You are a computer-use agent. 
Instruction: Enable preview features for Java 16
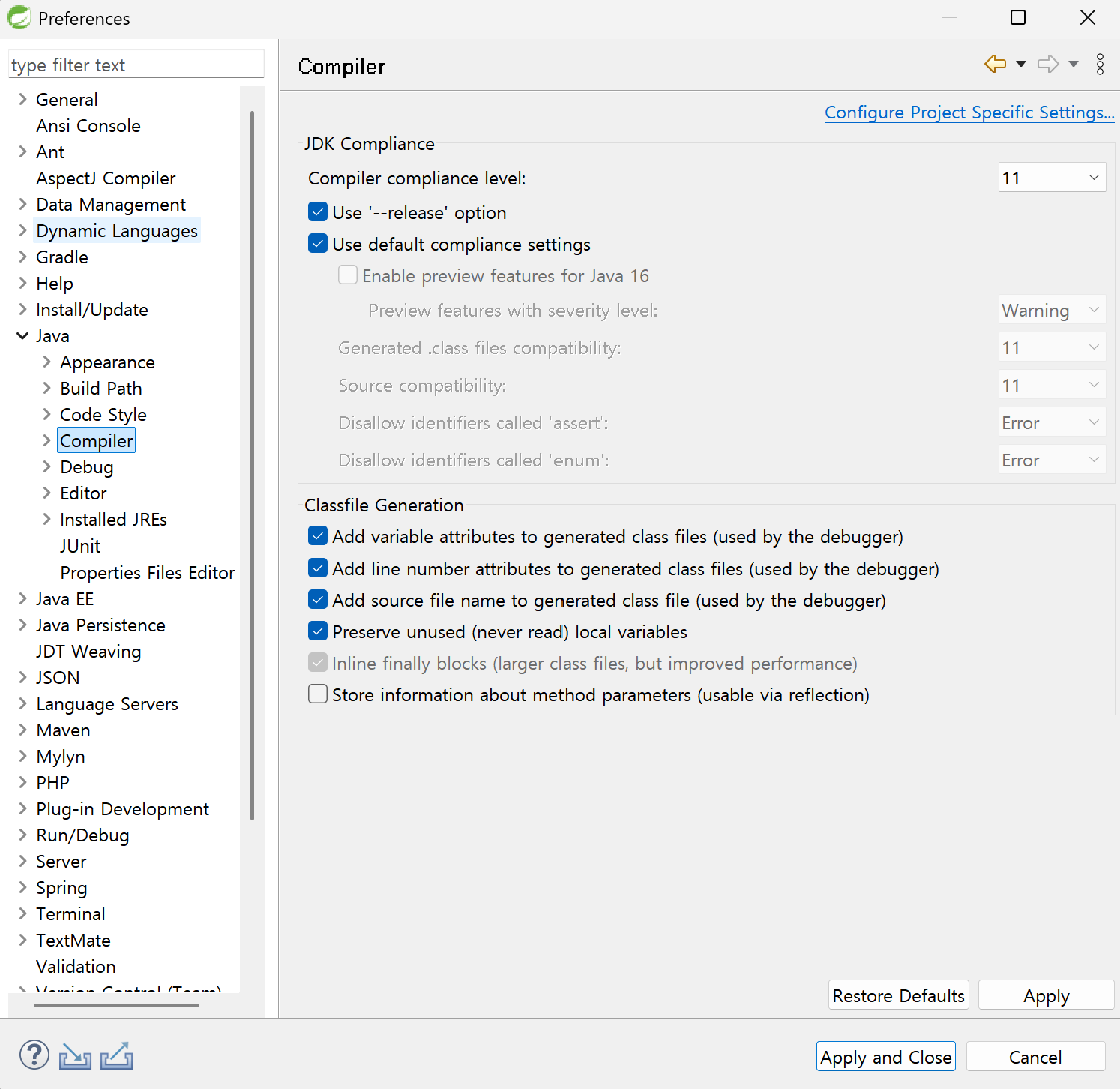pyautogui.click(x=348, y=275)
